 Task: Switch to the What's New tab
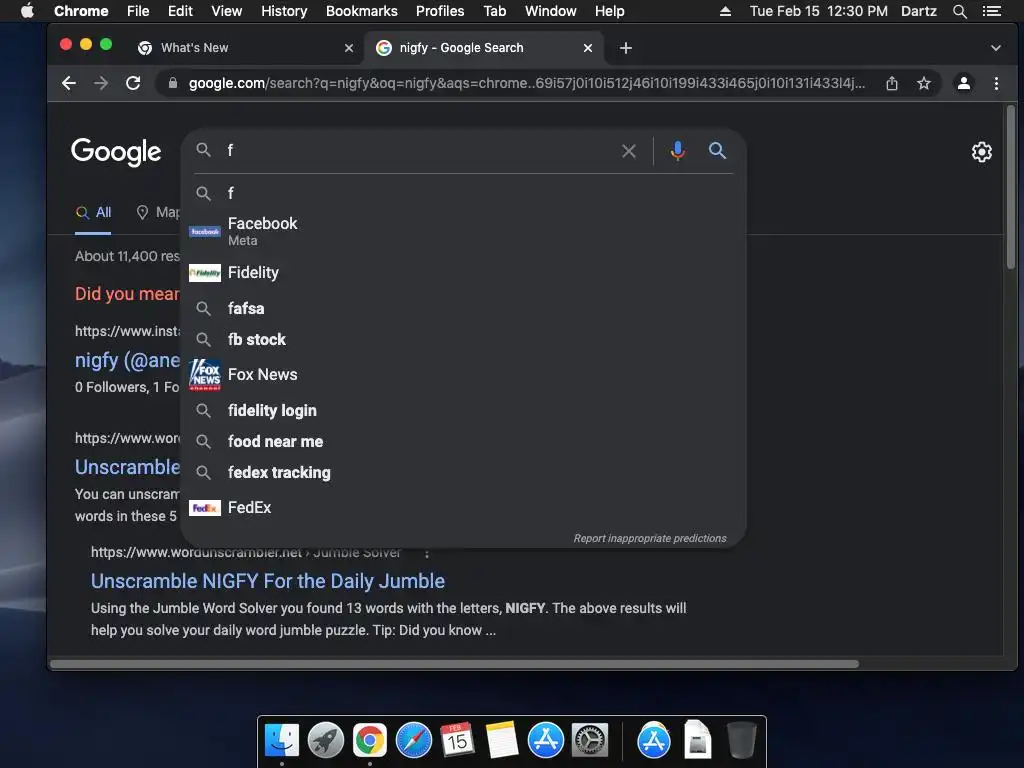[x=245, y=48]
